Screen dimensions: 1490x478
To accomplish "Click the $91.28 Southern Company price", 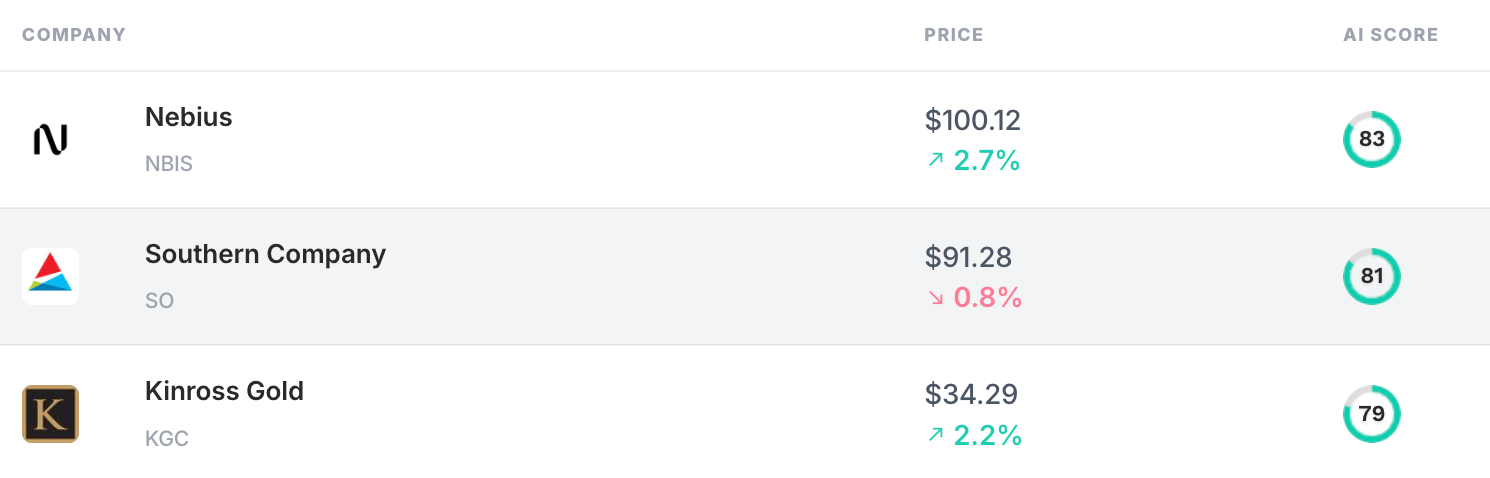I will tap(968, 258).
